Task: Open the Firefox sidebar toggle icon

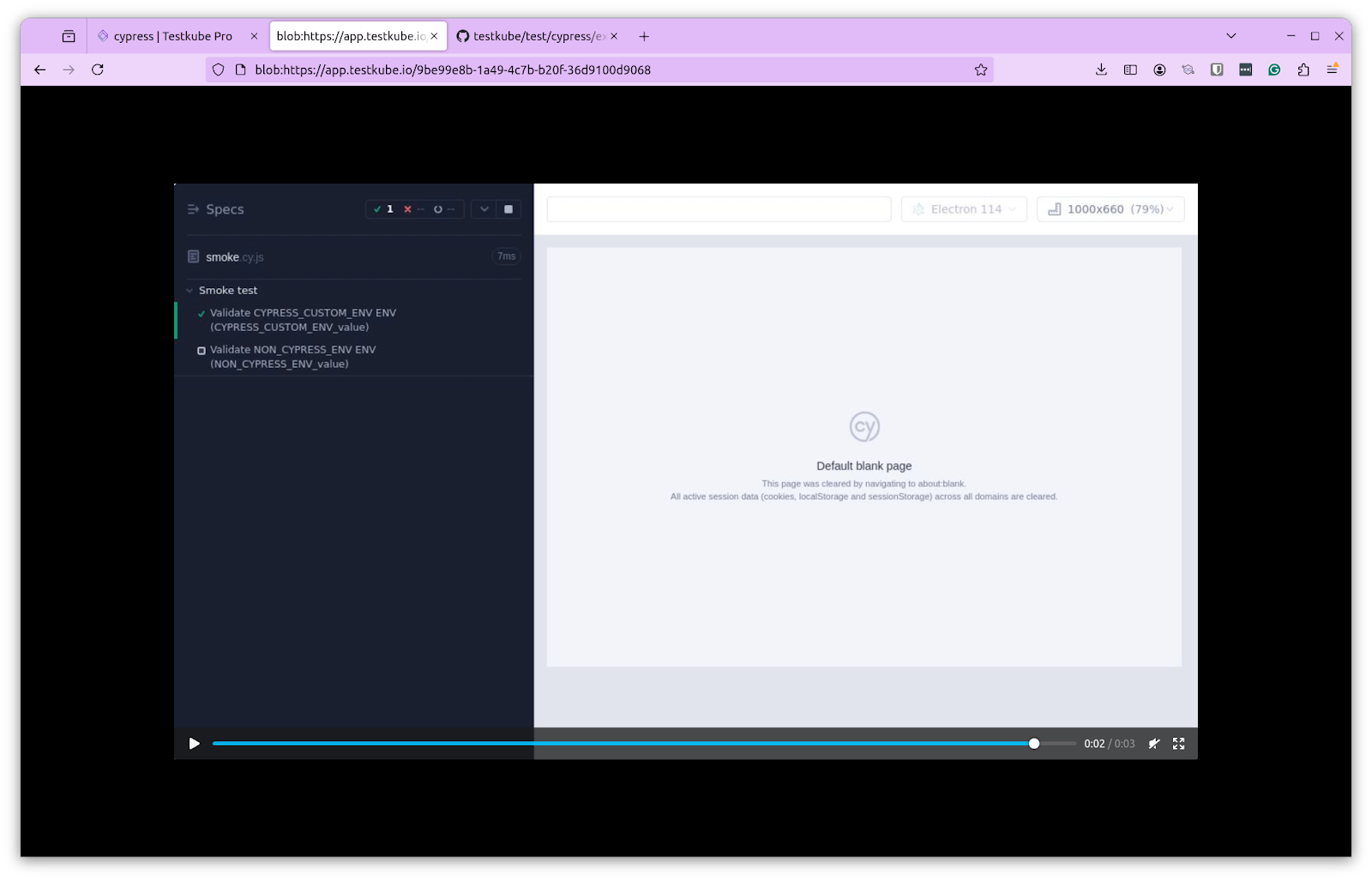Action: [x=1130, y=69]
